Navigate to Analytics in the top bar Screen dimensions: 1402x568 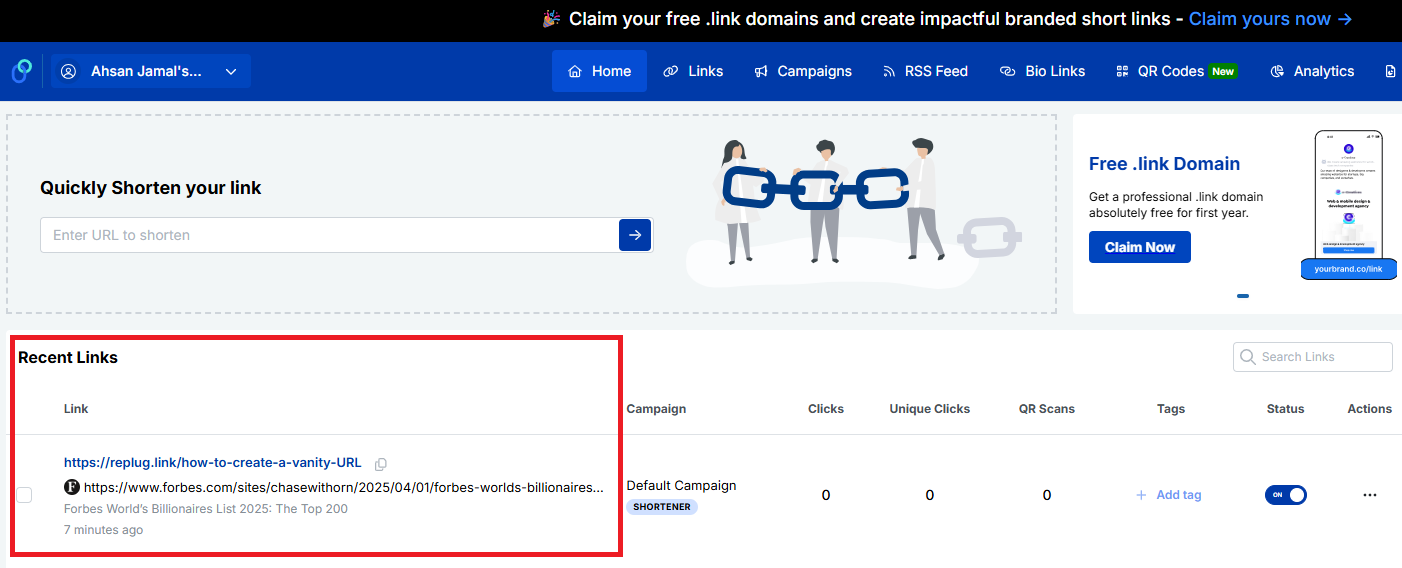click(x=1312, y=71)
